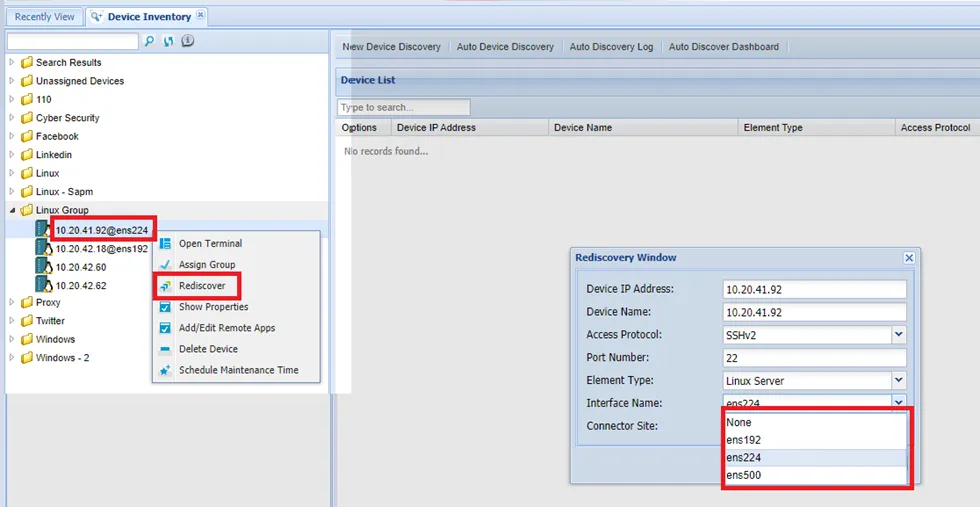Open Auto Device Discovery
The image size is (980, 507).
[505, 47]
